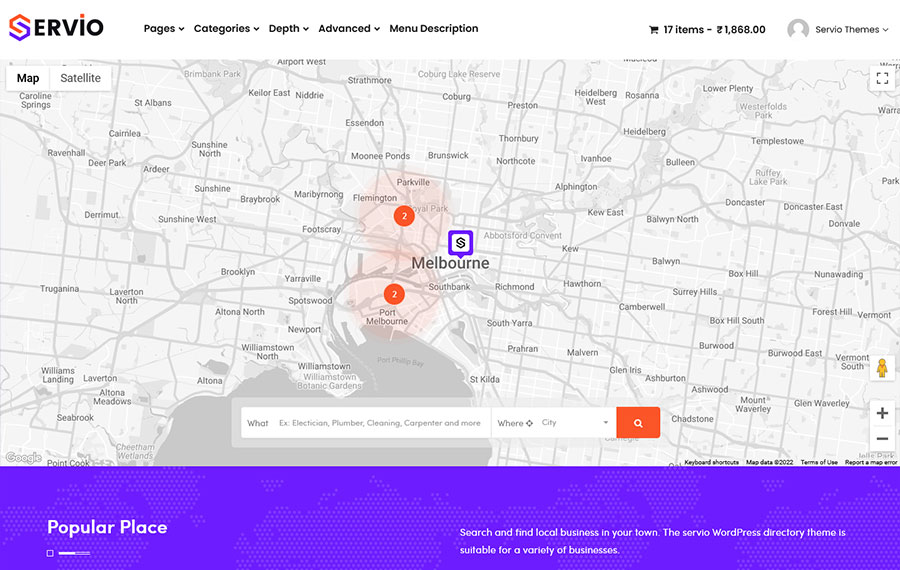Zoom in on the map

(x=882, y=413)
